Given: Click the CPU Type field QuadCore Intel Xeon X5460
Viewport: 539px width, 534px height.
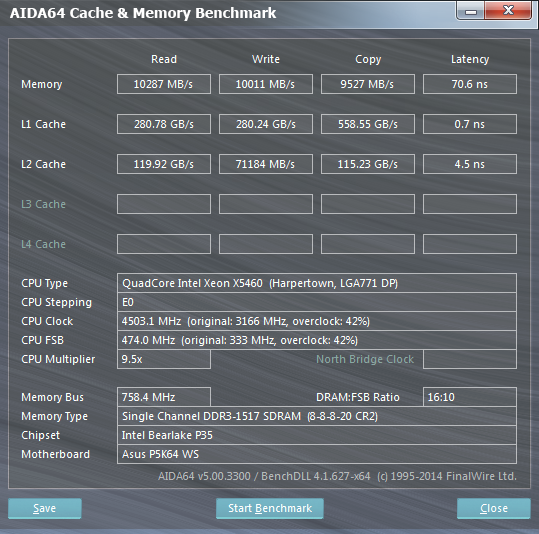Looking at the screenshot, I should 317,283.
